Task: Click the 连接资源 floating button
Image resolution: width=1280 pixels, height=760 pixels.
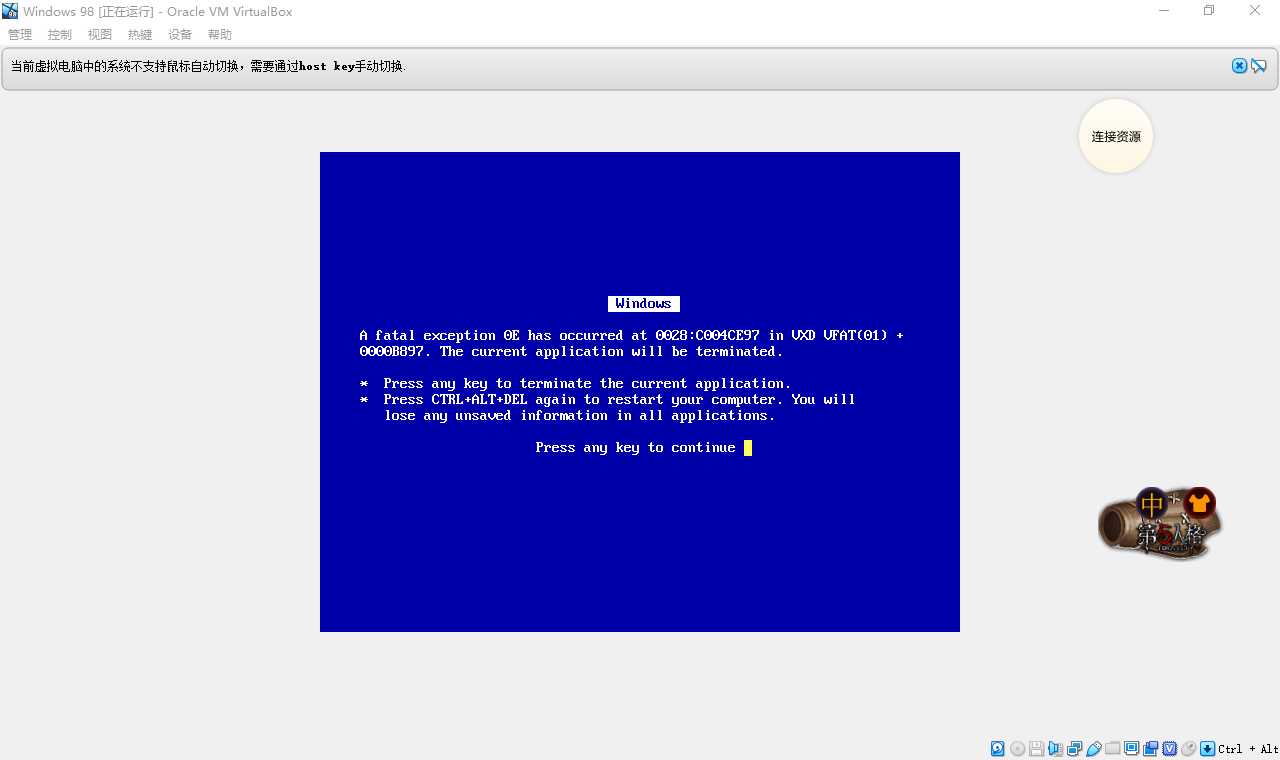Action: click(x=1116, y=136)
